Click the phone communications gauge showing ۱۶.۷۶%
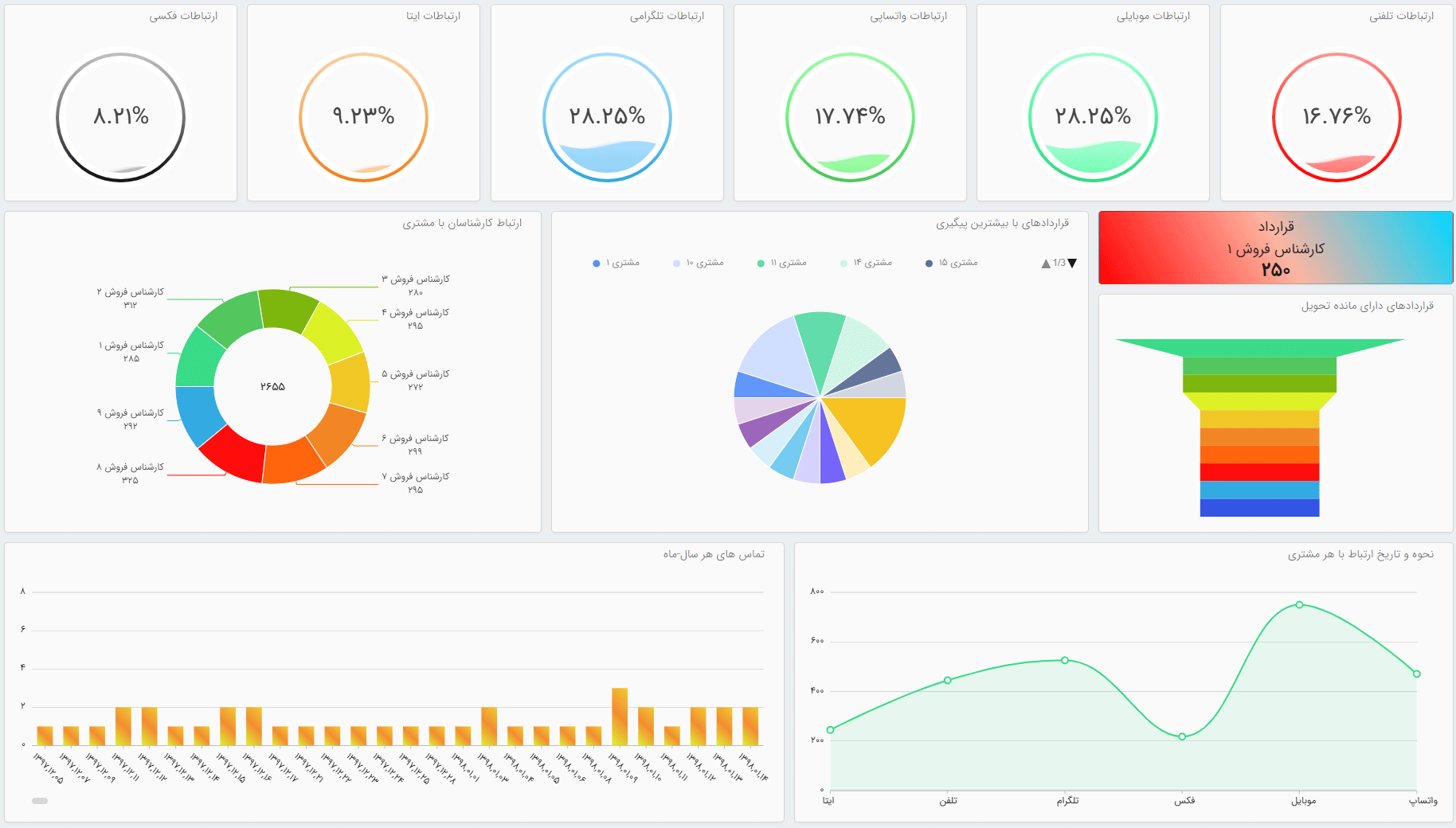1456x828 pixels. pos(1337,117)
